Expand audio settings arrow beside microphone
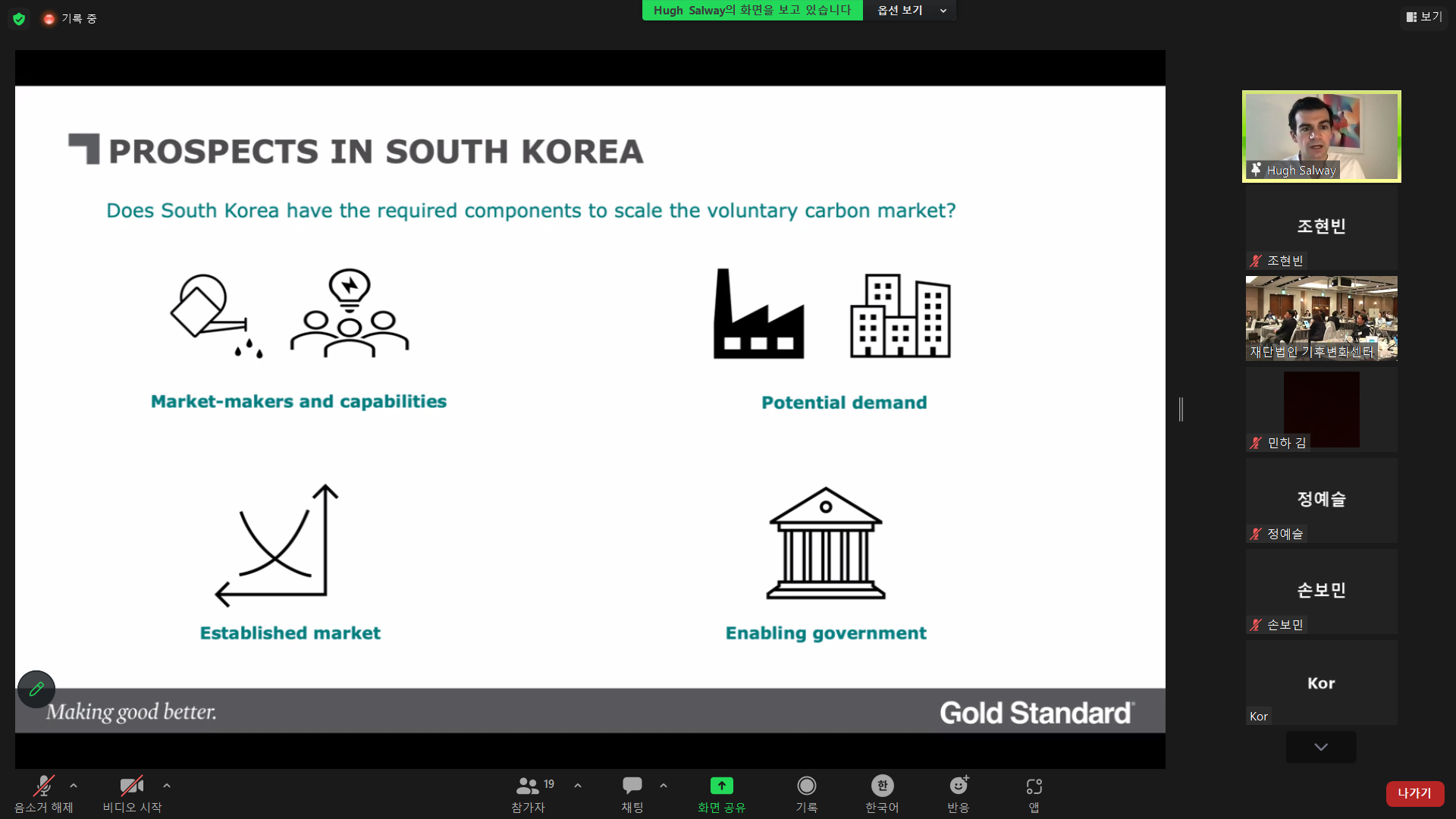Image resolution: width=1456 pixels, height=819 pixels. [x=74, y=786]
